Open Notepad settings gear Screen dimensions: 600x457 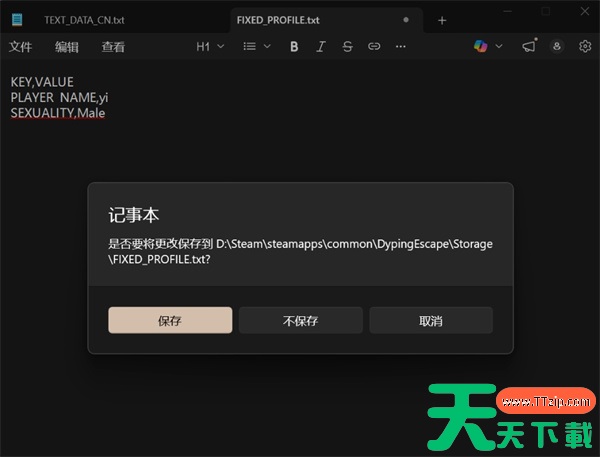[585, 46]
